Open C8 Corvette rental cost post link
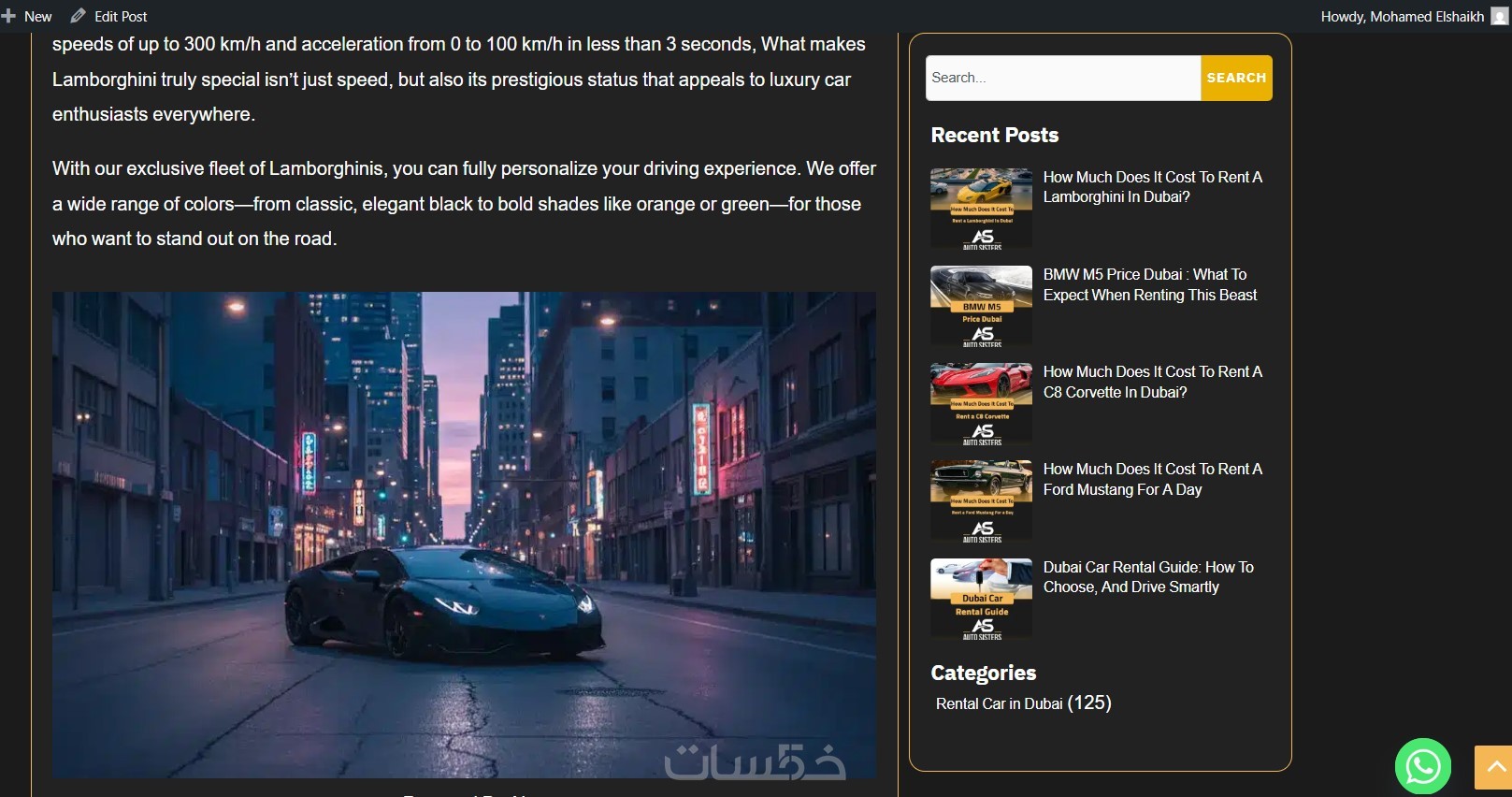 tap(1152, 382)
